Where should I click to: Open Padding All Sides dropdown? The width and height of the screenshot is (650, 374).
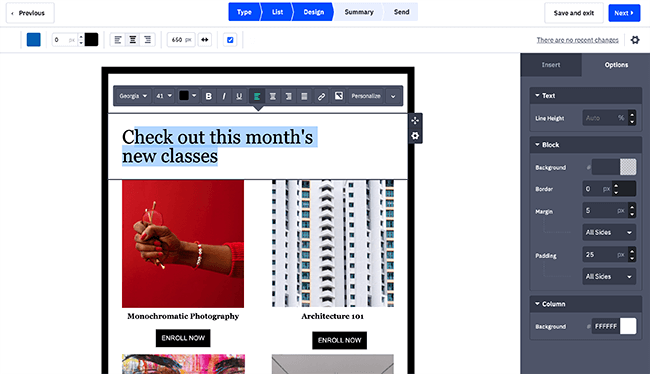coord(609,277)
